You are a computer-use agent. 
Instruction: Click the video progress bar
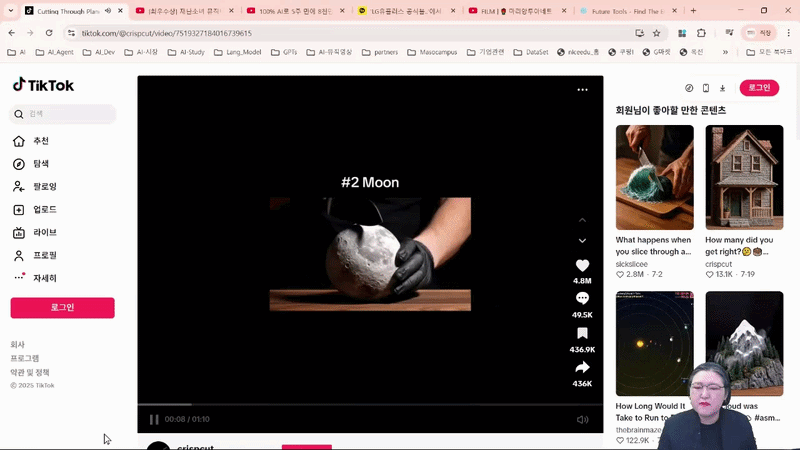(370, 405)
